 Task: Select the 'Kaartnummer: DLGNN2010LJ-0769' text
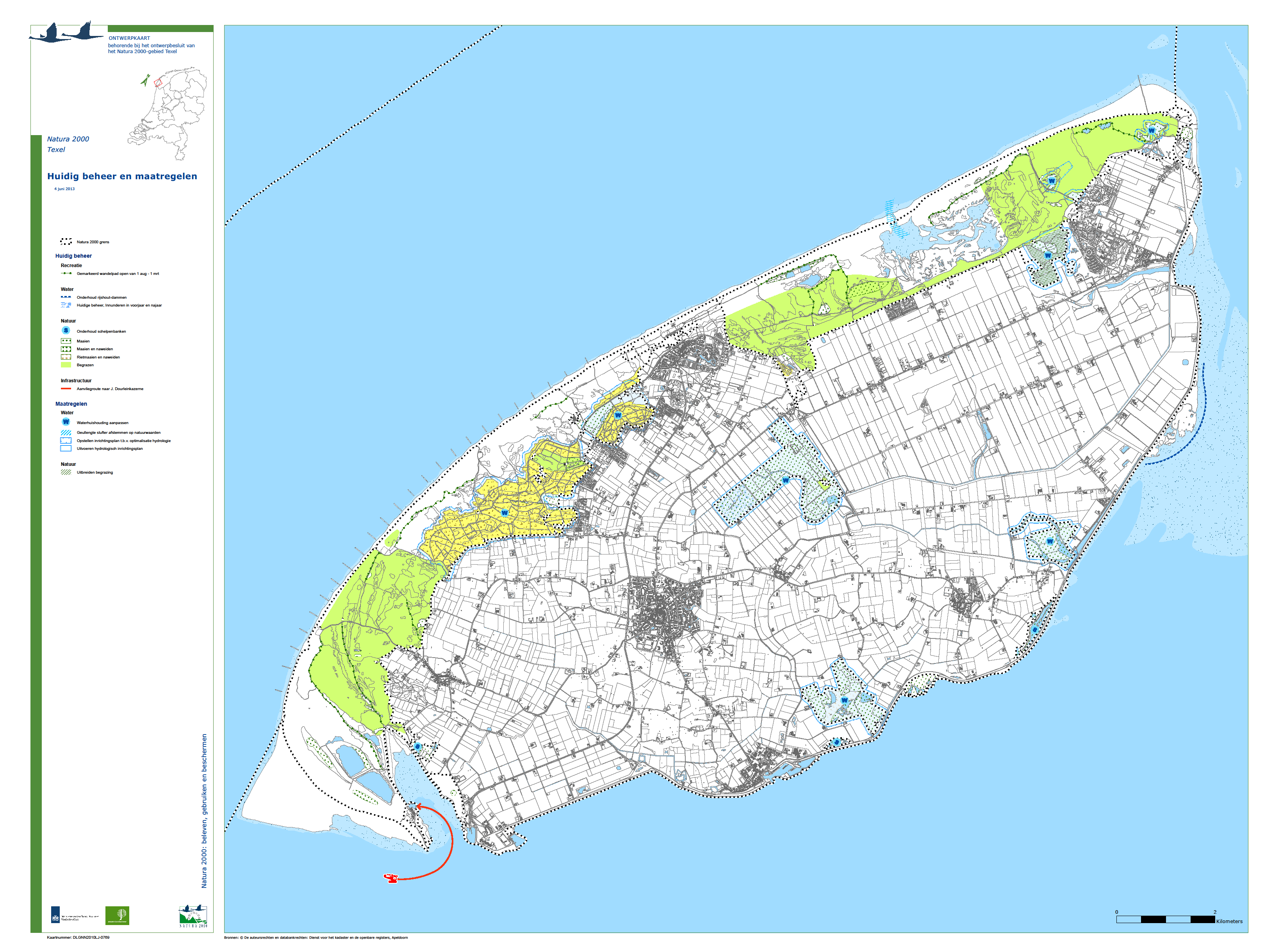click(x=78, y=937)
